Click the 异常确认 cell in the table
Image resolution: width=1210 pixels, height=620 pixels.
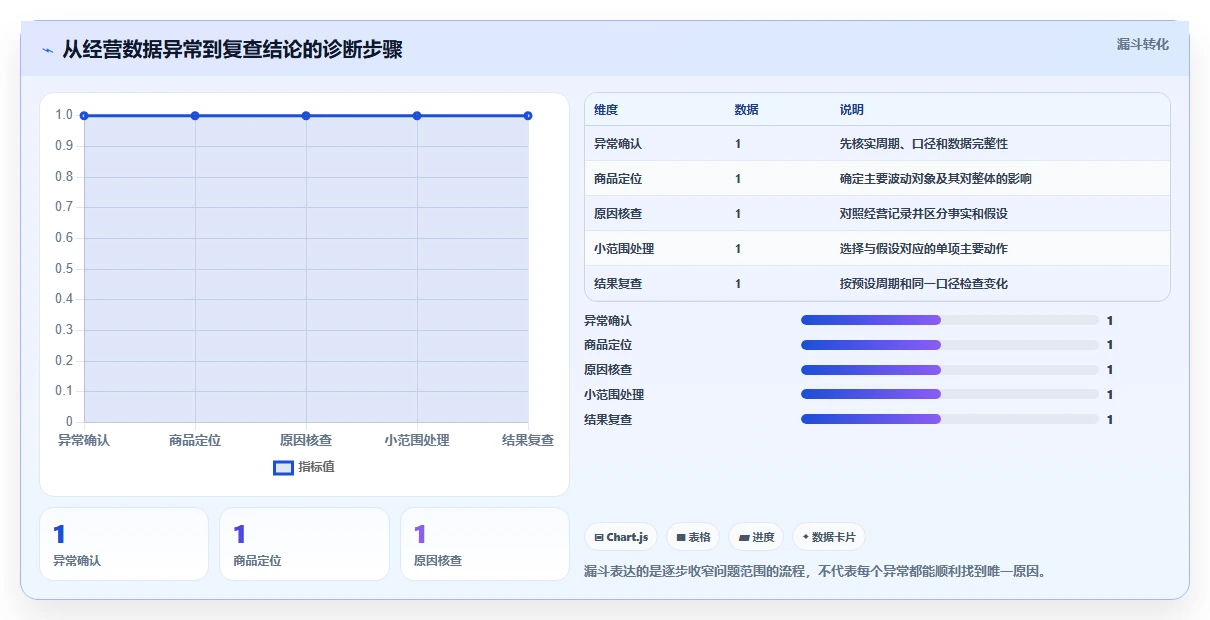click(618, 144)
